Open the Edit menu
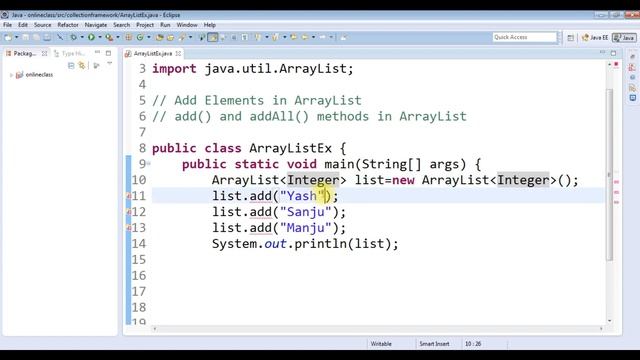The height and width of the screenshot is (360, 640). click(x=23, y=25)
